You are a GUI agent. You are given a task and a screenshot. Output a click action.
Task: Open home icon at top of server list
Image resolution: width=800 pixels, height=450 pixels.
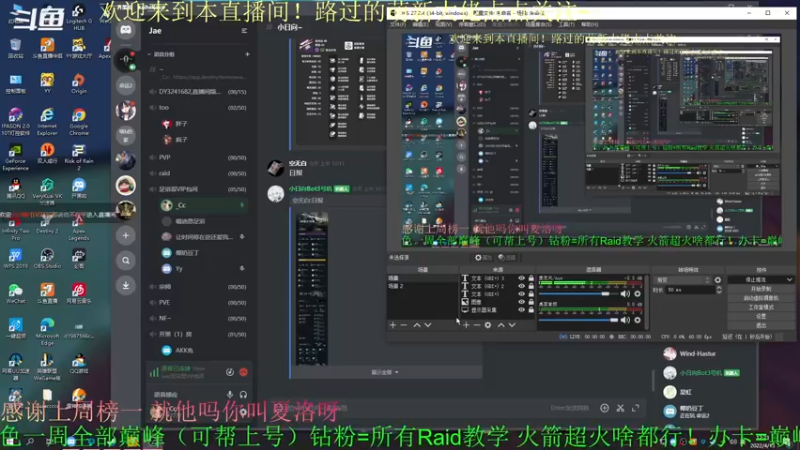[126, 30]
